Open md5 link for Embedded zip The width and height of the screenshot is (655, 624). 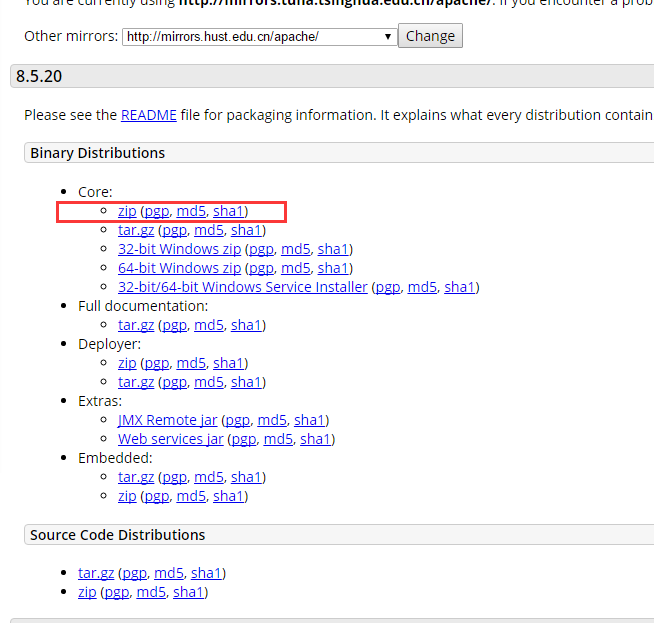click(191, 496)
